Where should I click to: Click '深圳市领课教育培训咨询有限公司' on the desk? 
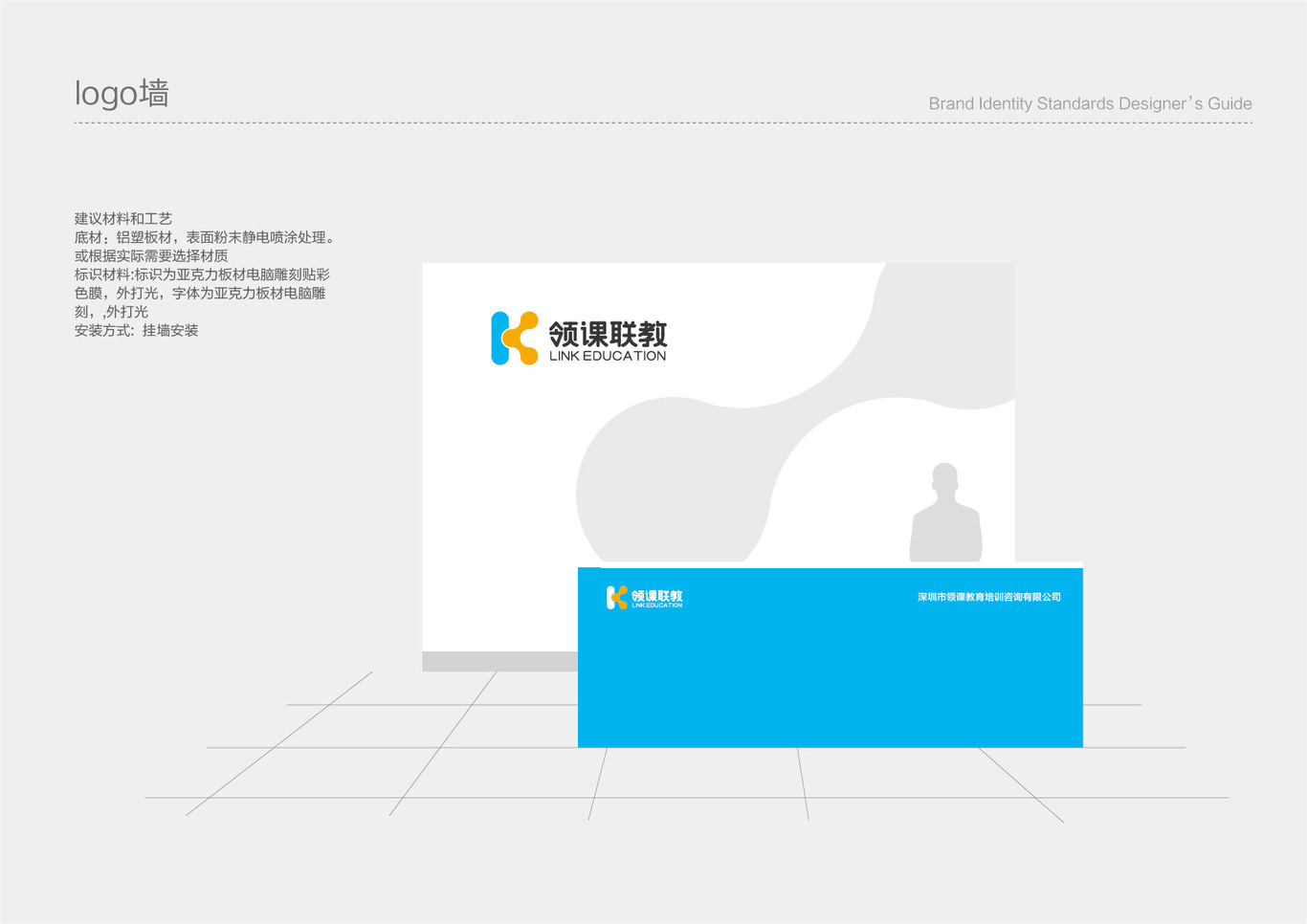(x=989, y=597)
